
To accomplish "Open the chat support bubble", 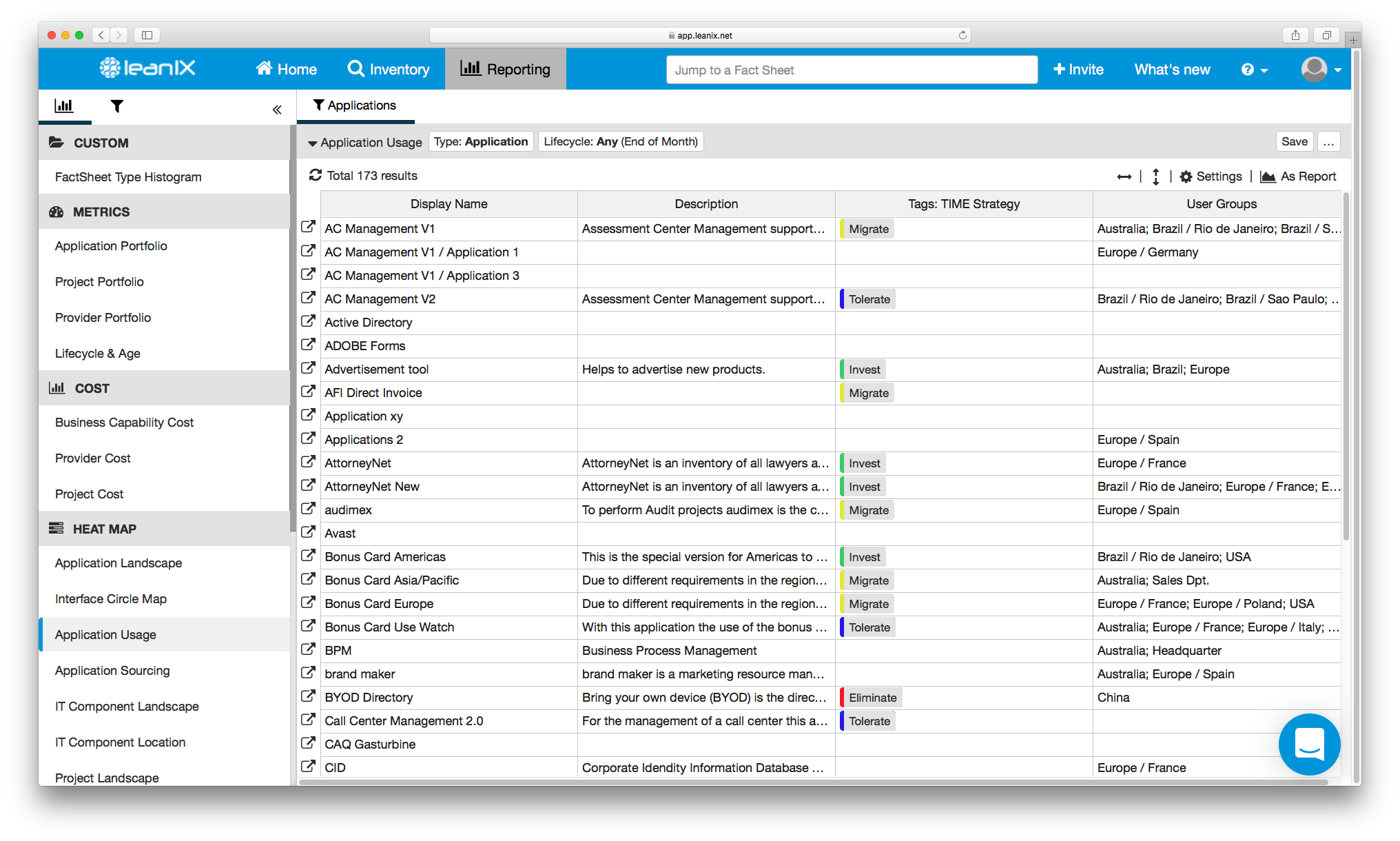I will click(x=1309, y=744).
